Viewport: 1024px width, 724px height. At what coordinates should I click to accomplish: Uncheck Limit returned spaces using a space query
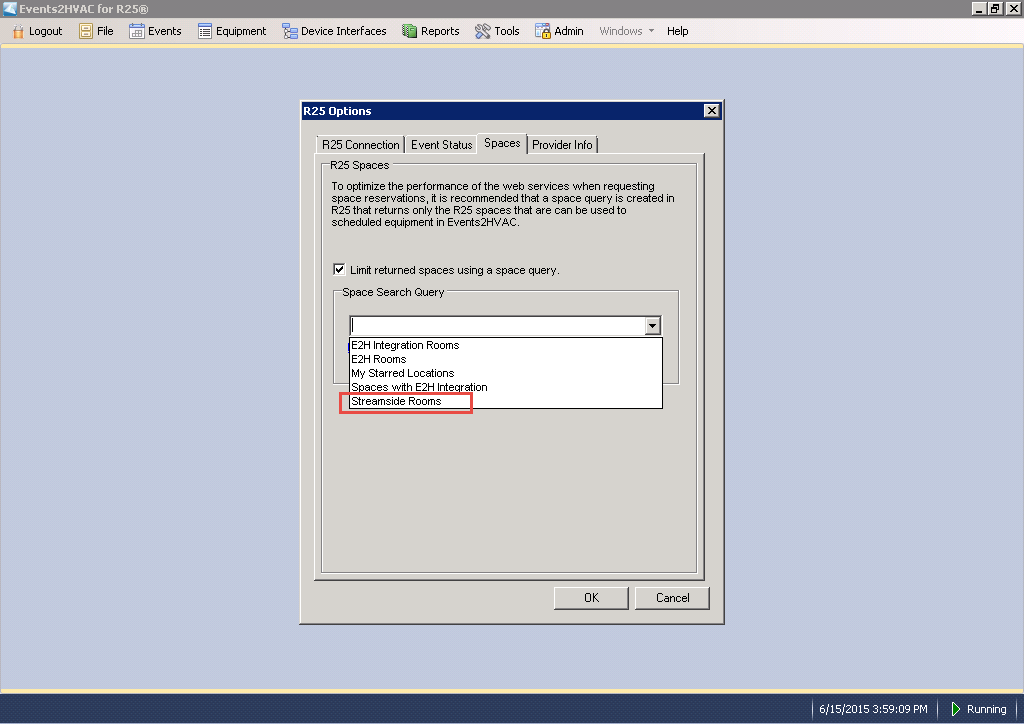click(x=339, y=270)
